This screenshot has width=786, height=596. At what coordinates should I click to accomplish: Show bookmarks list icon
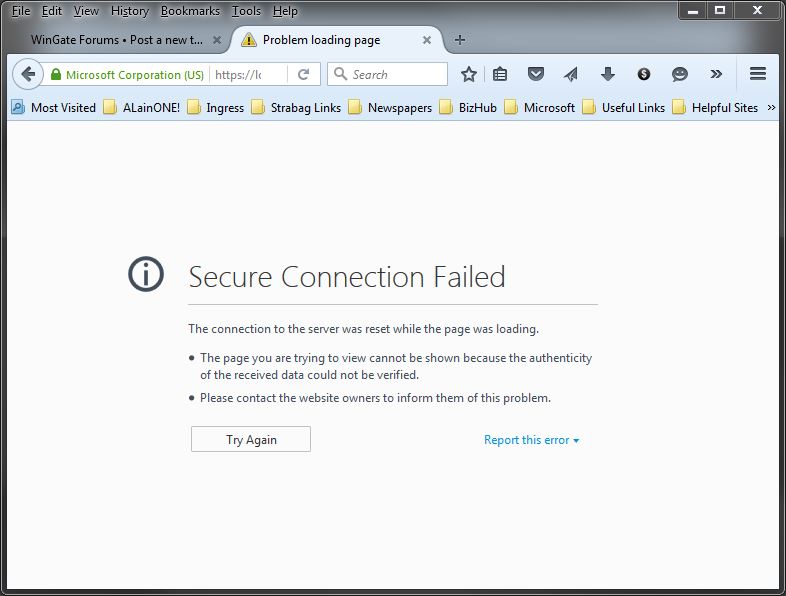pyautogui.click(x=500, y=74)
